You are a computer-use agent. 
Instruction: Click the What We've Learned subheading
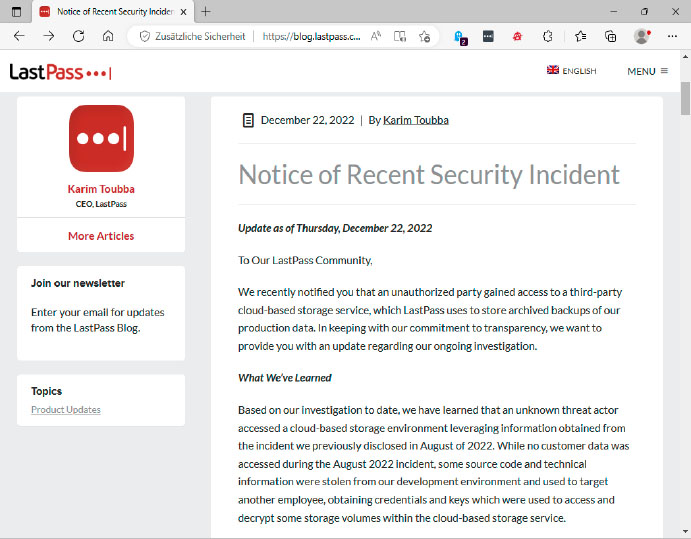click(x=285, y=378)
